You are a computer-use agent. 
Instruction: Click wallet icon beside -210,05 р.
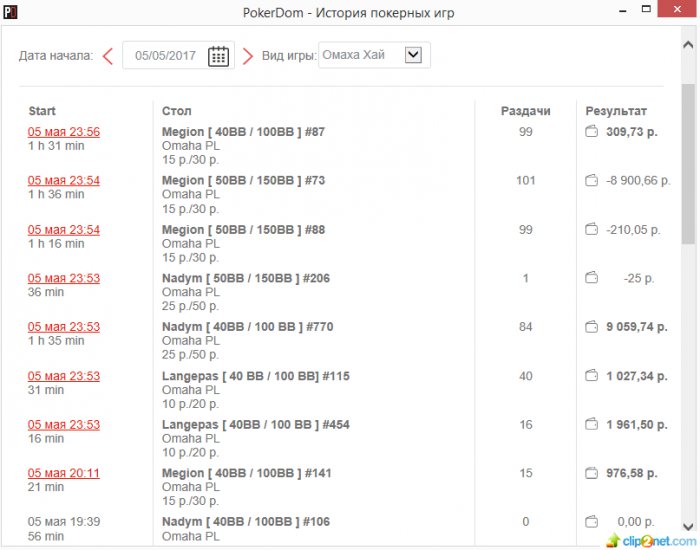[x=592, y=229]
